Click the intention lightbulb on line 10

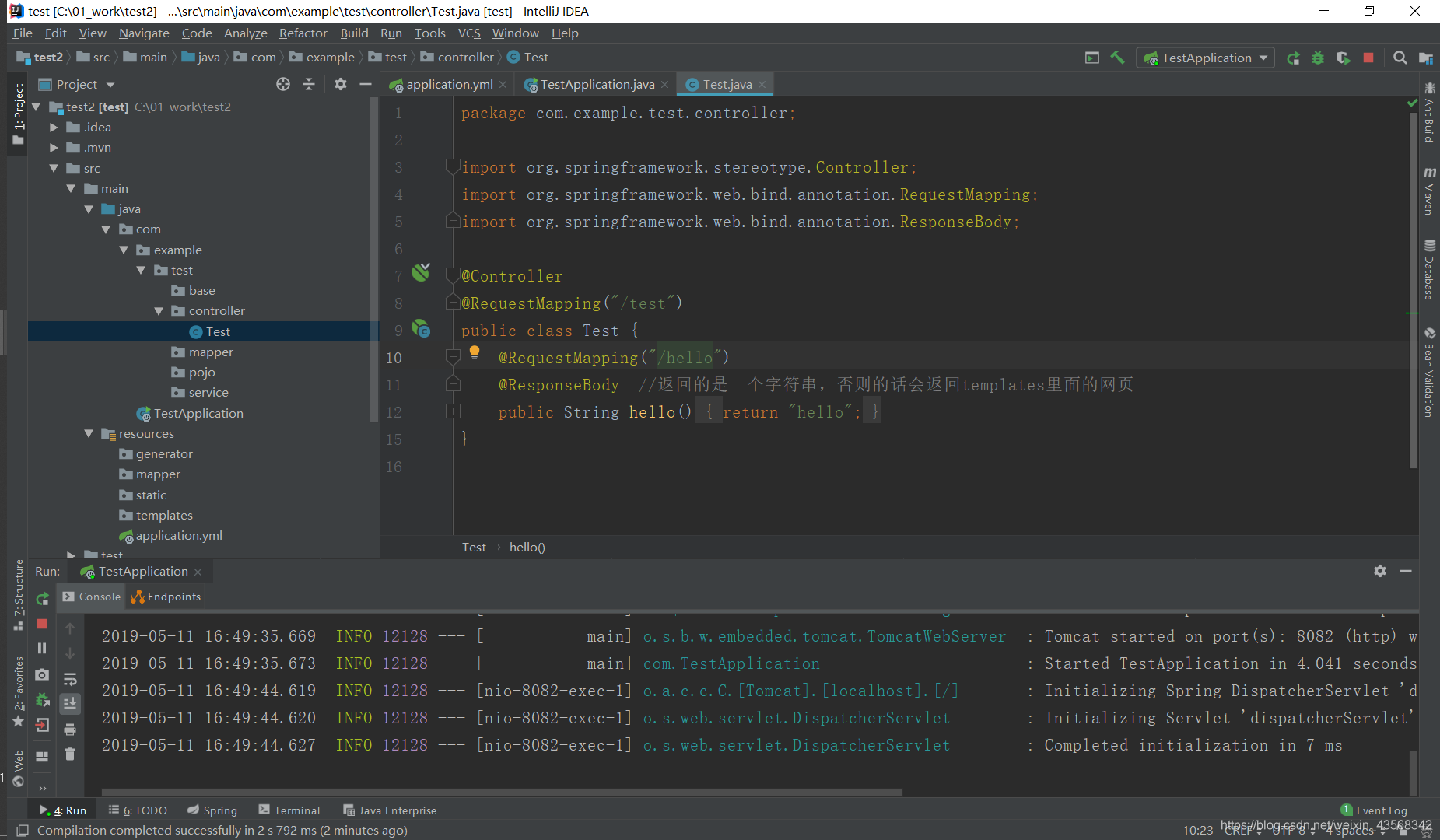(x=475, y=352)
